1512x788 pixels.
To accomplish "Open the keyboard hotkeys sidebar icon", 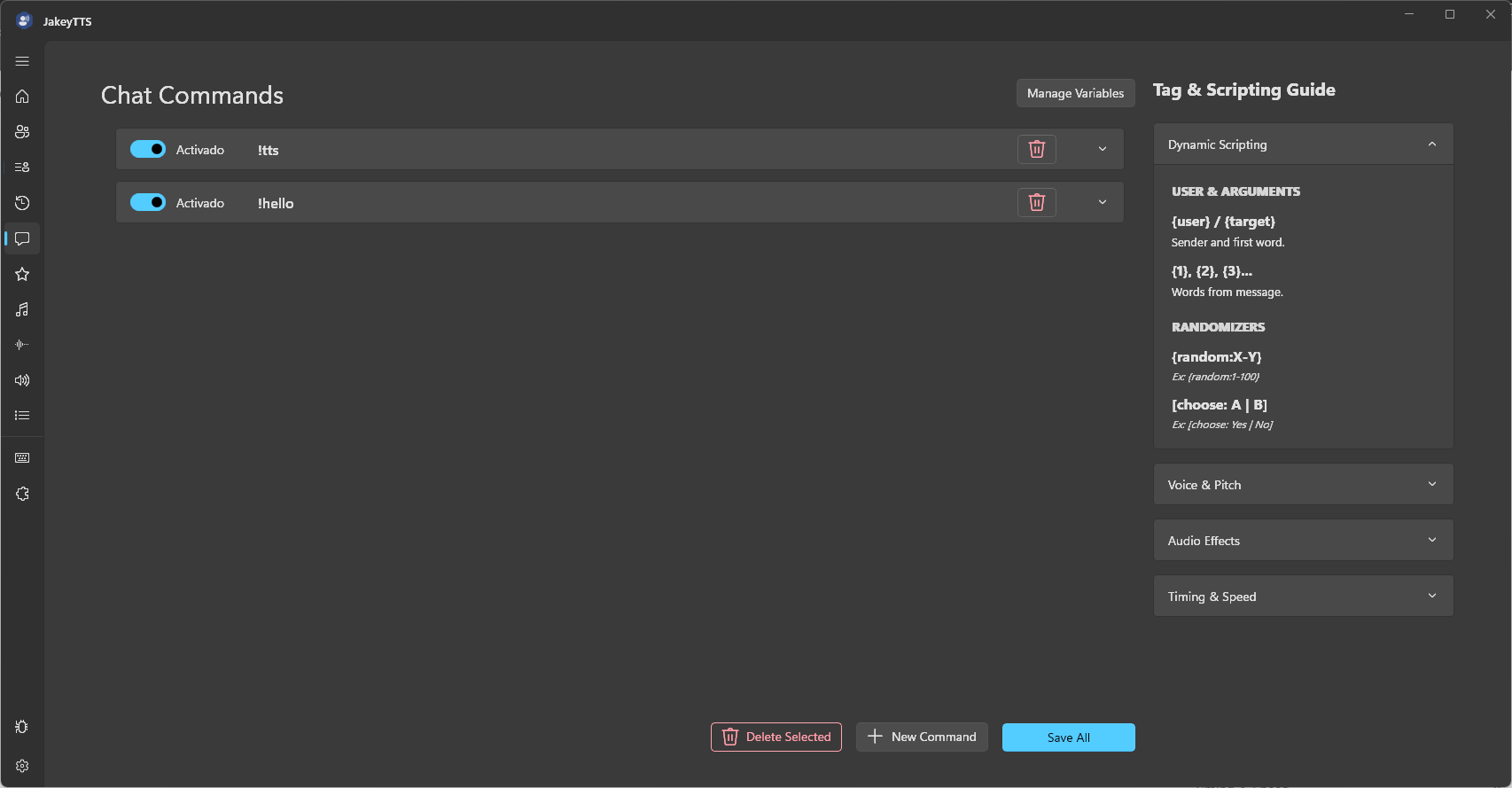I will (x=22, y=458).
